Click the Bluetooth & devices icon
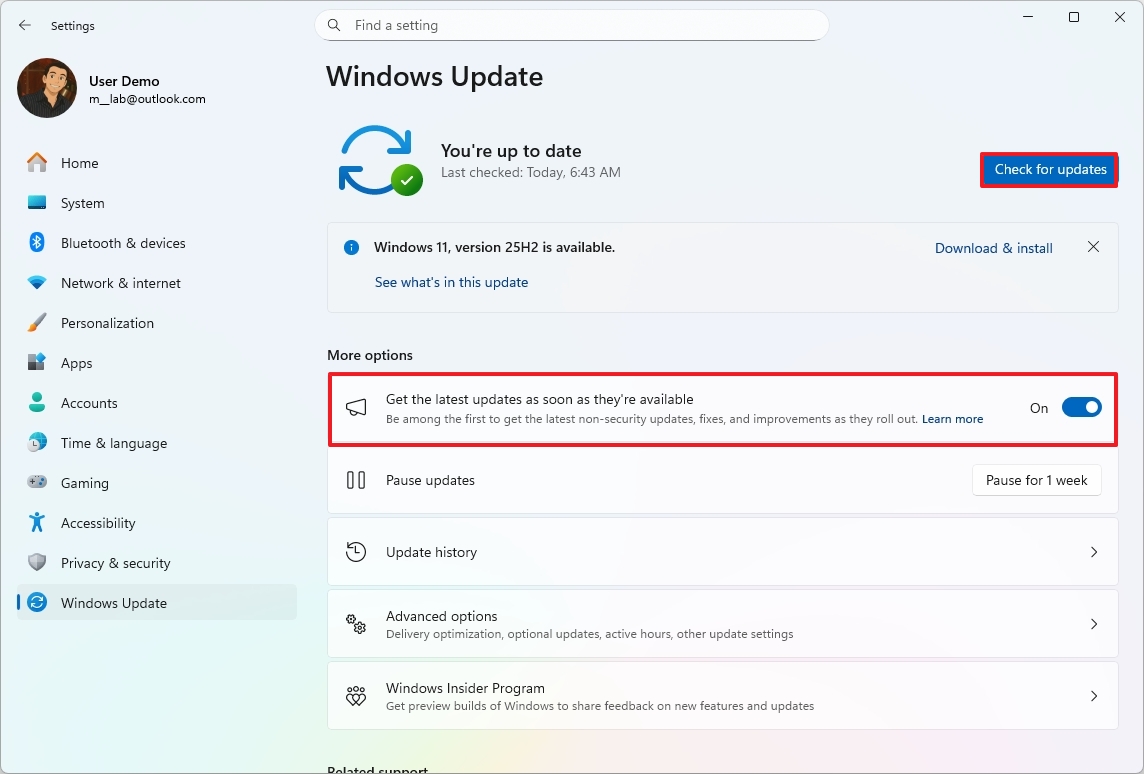Viewport: 1144px width, 774px height. 37,242
